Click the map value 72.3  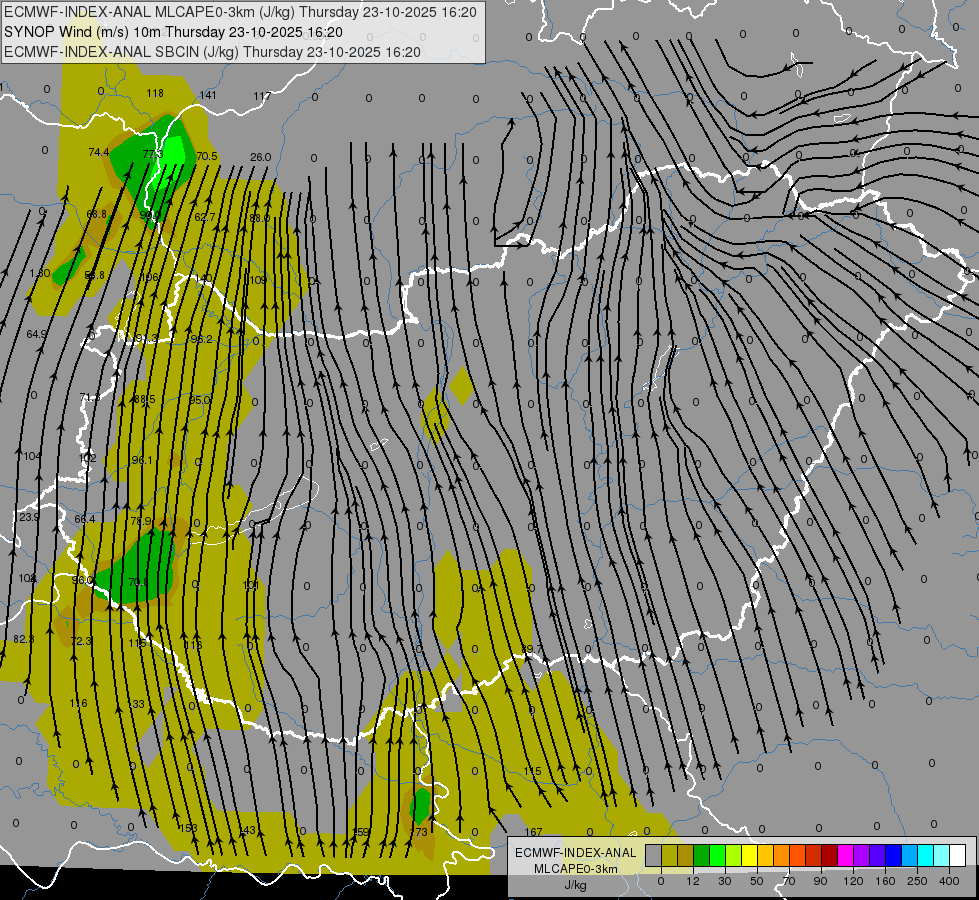pos(81,641)
